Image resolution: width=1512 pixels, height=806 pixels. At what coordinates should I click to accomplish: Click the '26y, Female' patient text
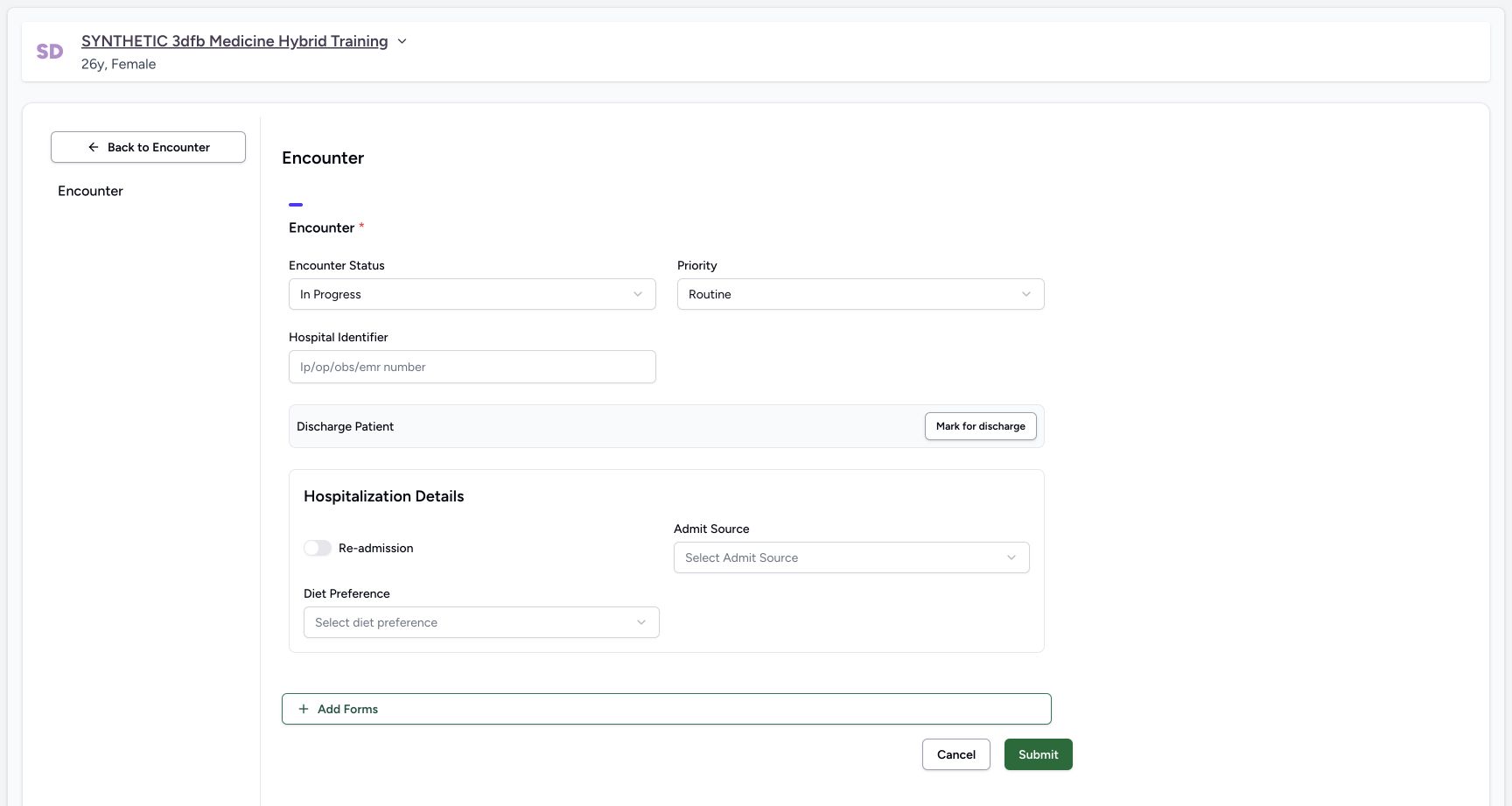click(119, 64)
